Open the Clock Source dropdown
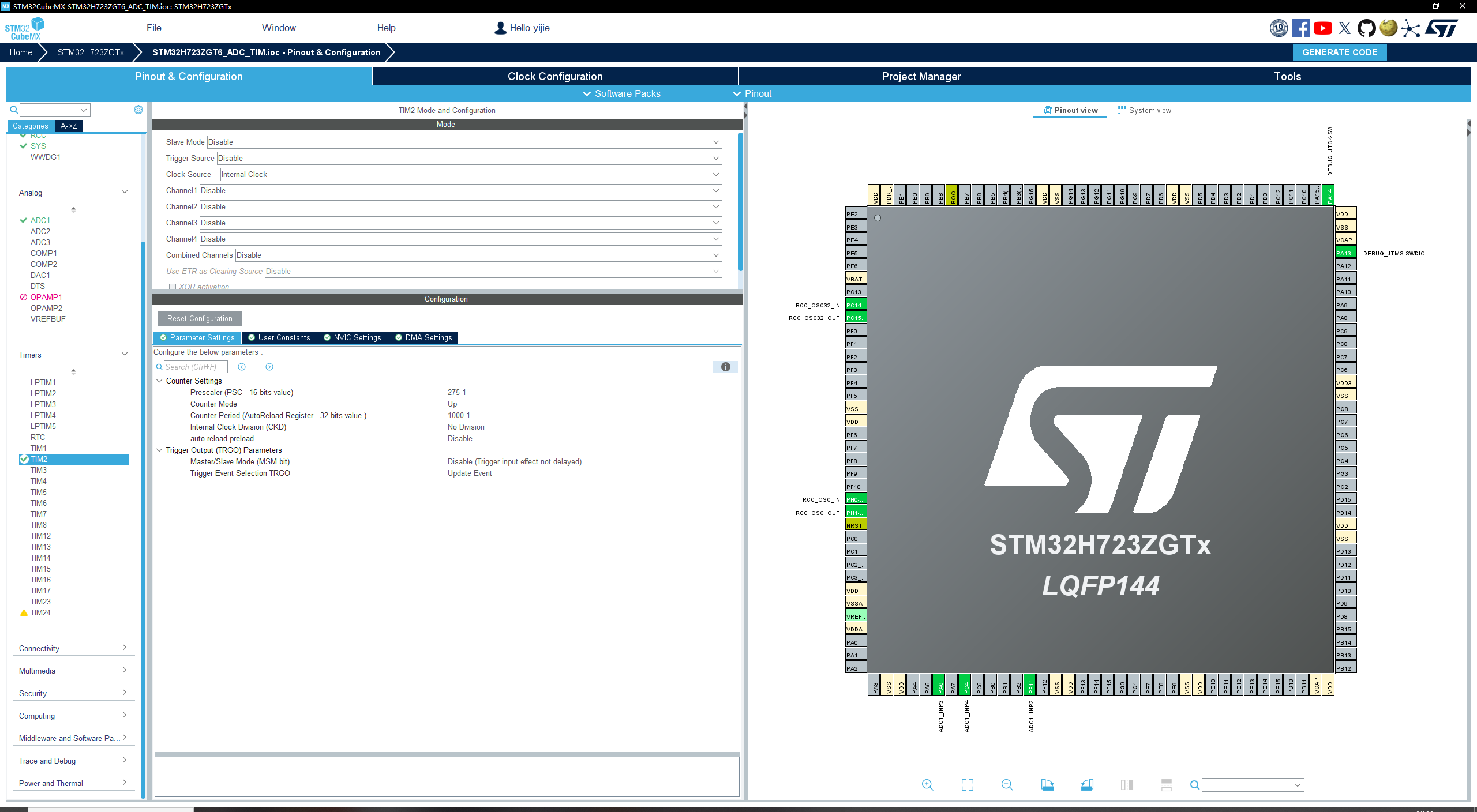 (x=471, y=174)
